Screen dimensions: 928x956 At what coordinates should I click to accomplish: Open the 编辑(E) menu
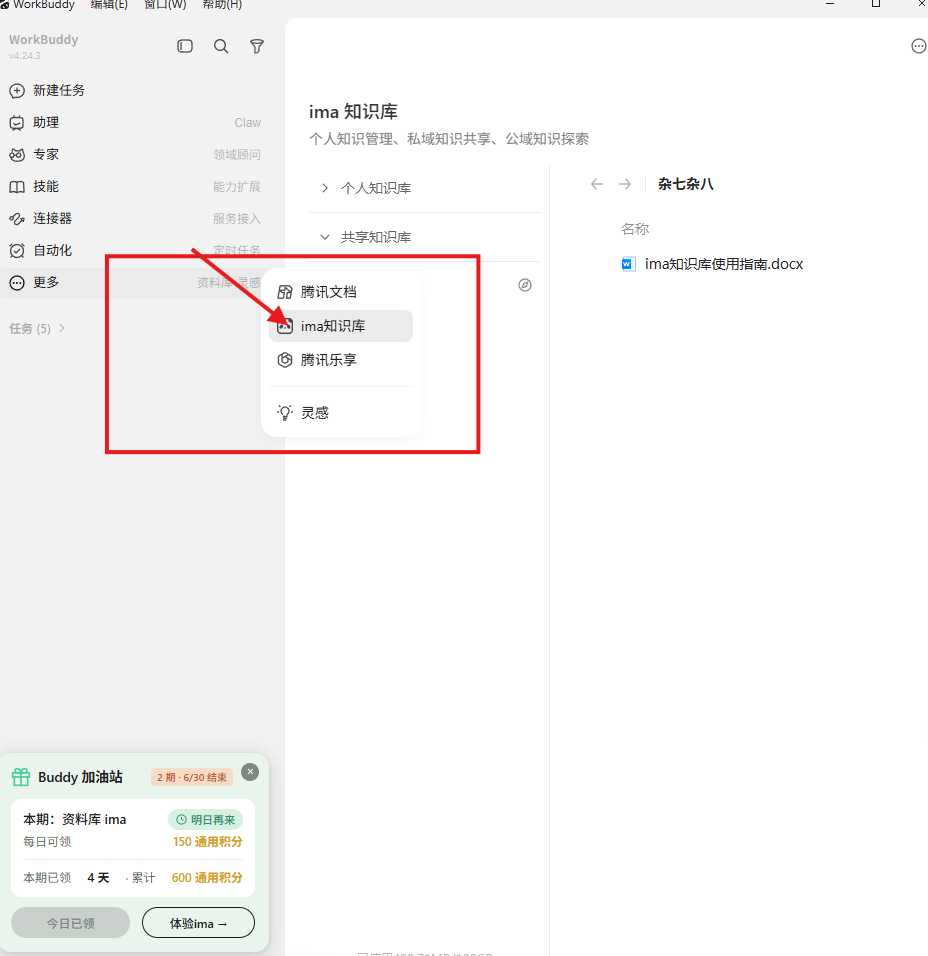pyautogui.click(x=109, y=4)
